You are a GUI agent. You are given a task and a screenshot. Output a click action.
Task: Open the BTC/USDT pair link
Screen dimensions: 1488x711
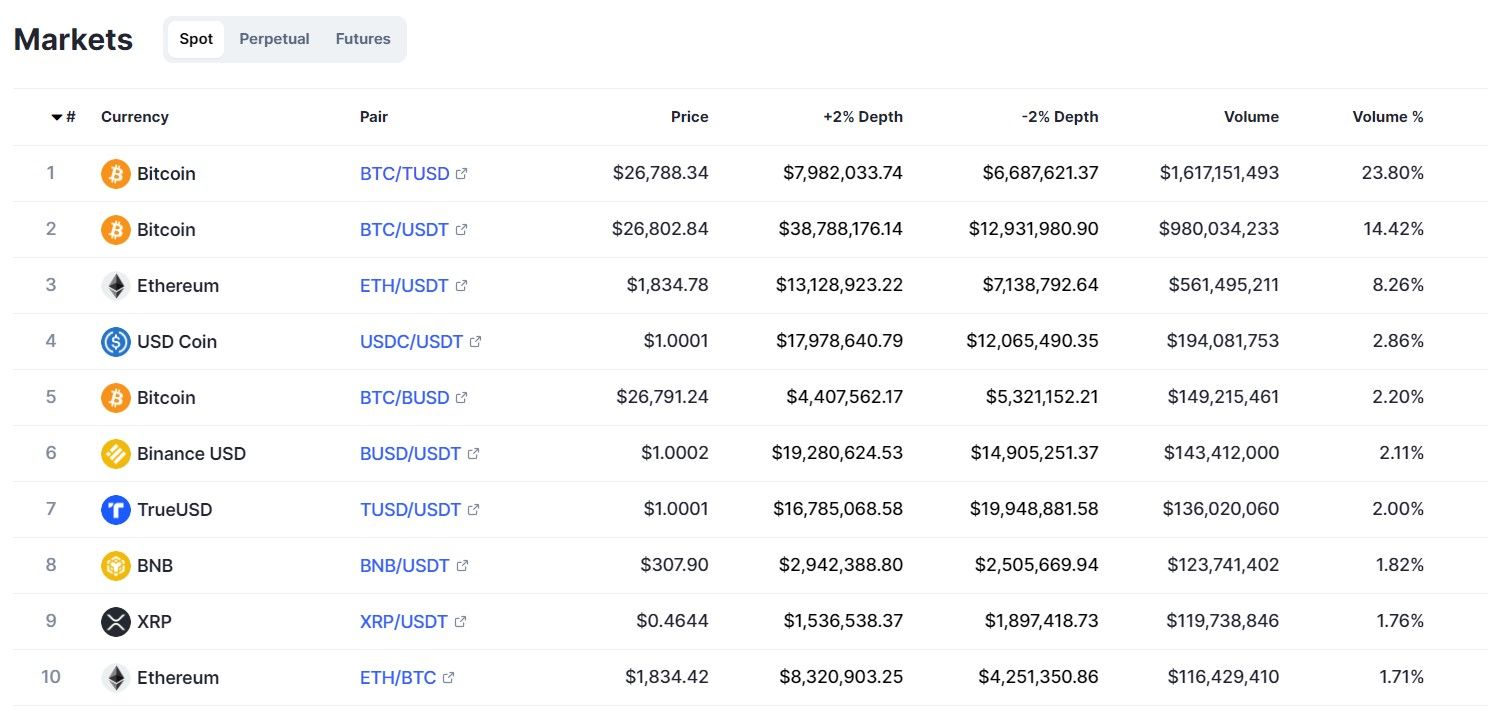(404, 230)
